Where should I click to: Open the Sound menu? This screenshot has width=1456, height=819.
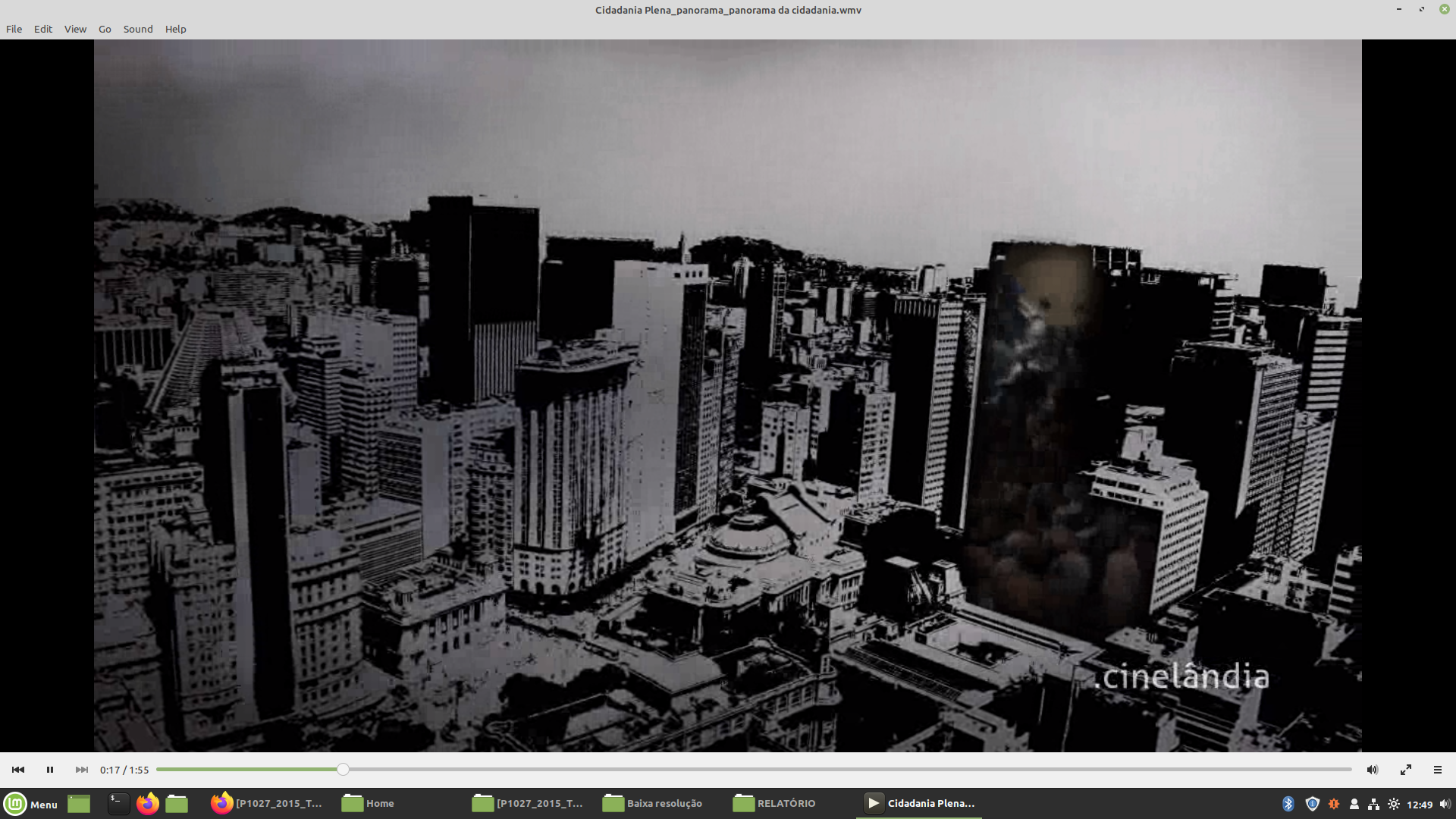pos(138,29)
